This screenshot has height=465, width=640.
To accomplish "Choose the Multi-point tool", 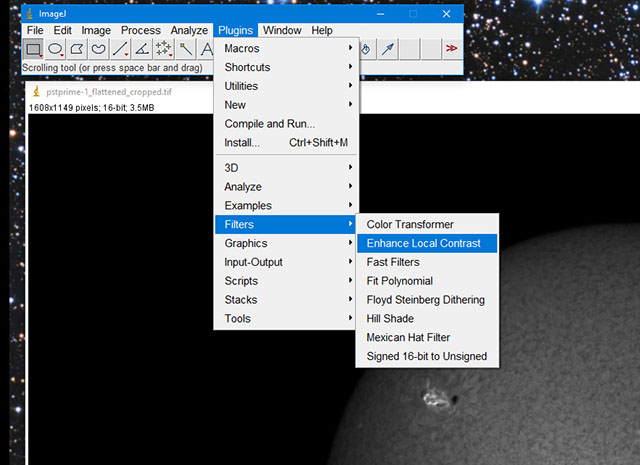I will click(x=164, y=49).
